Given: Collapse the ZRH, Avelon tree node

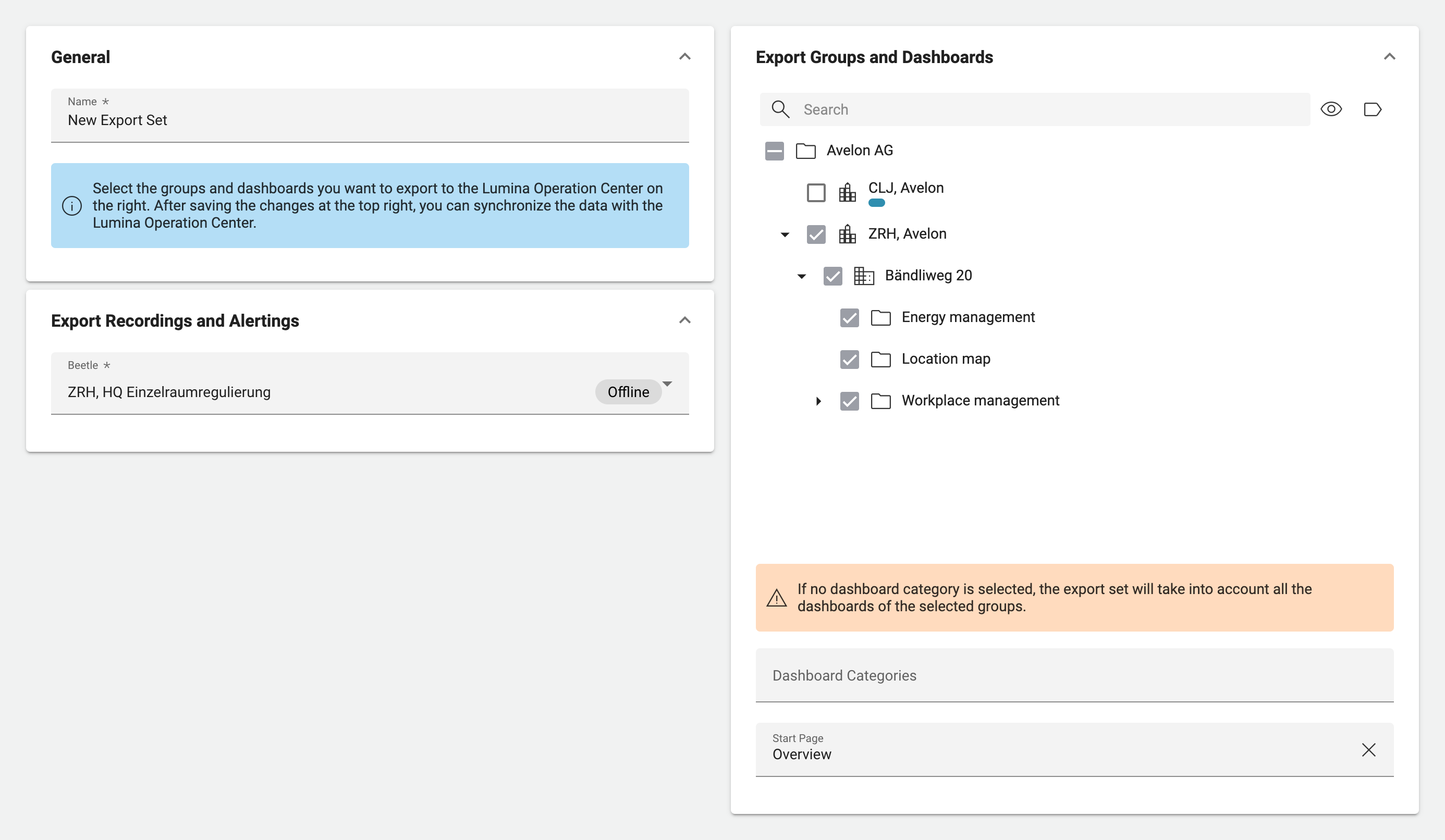Looking at the screenshot, I should (x=785, y=234).
